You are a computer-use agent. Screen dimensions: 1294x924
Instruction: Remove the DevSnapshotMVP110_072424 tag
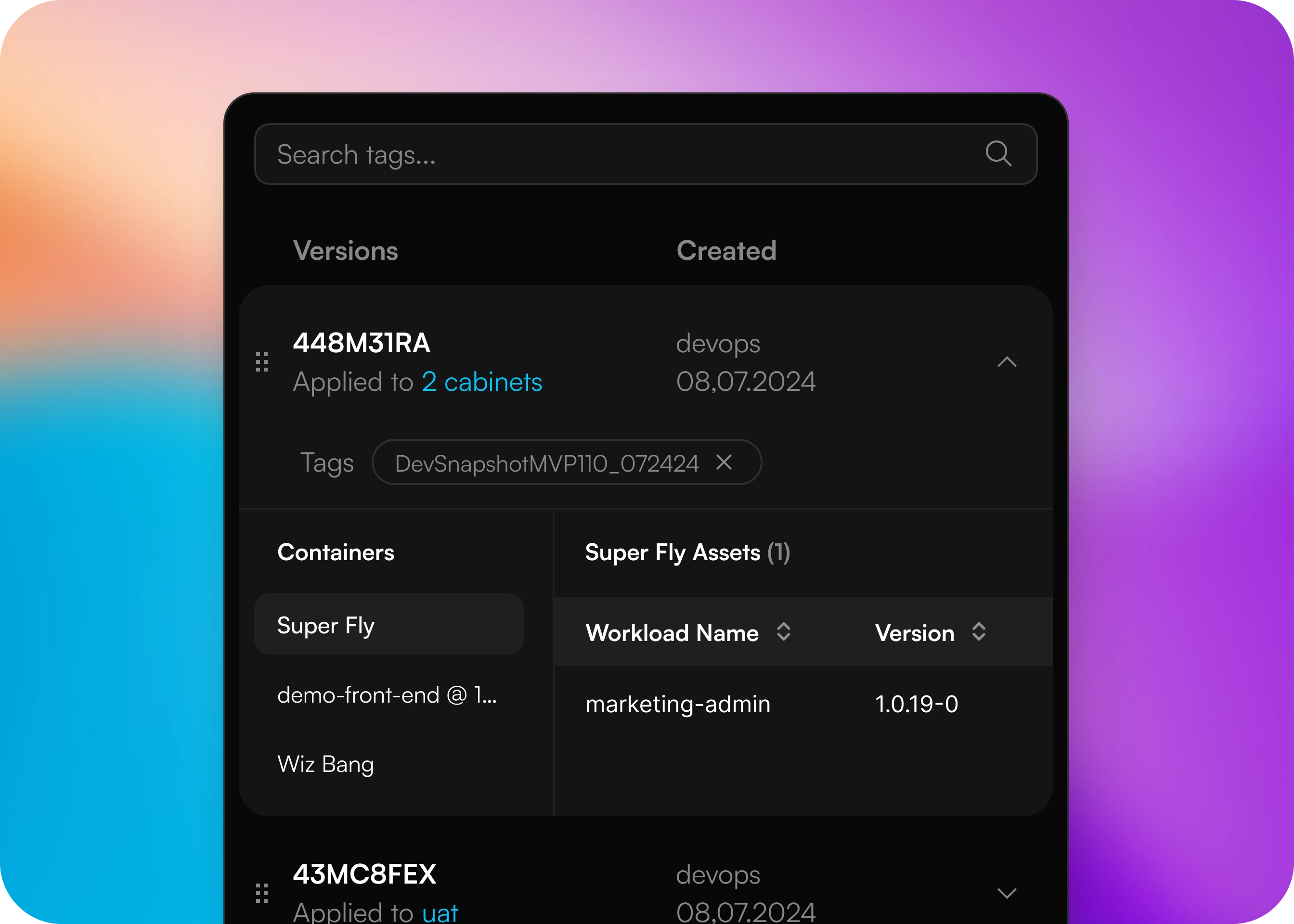pyautogui.click(x=724, y=462)
